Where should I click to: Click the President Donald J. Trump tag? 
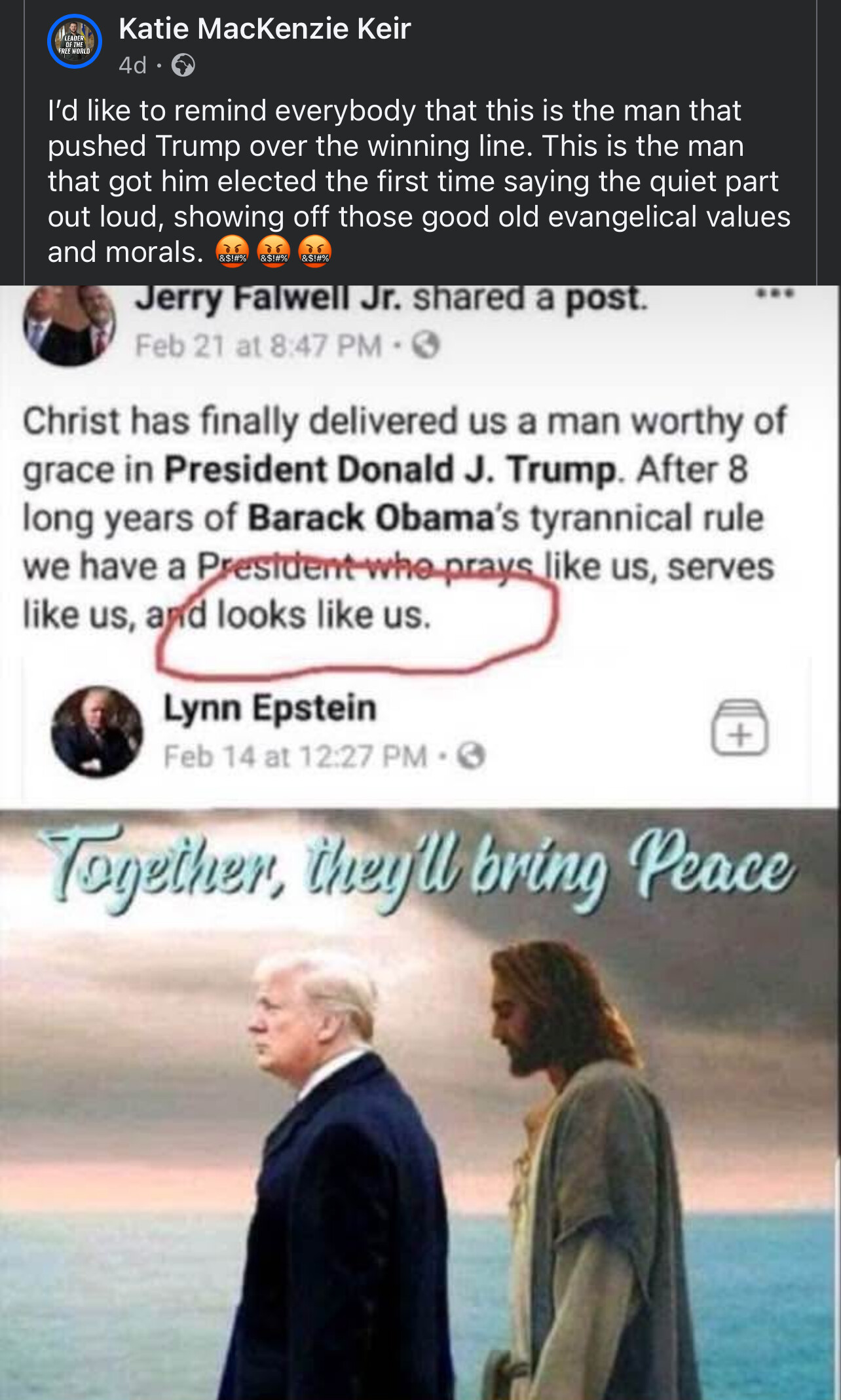click(x=390, y=470)
